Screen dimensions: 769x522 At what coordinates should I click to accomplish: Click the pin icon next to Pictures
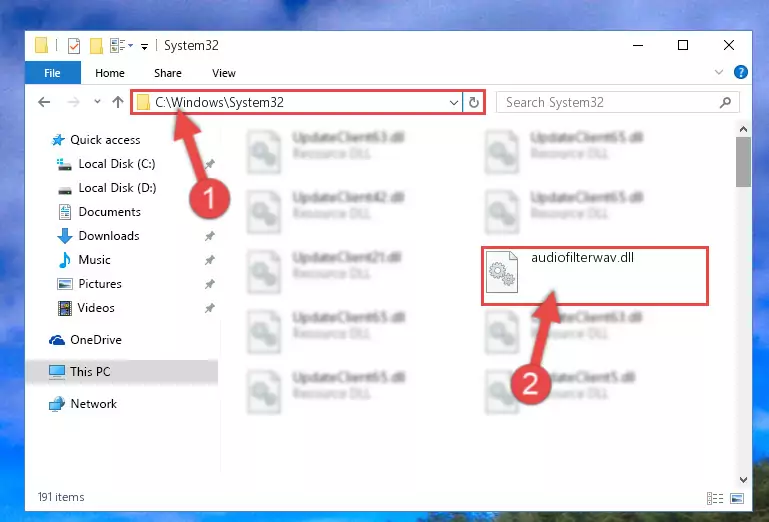(x=210, y=284)
